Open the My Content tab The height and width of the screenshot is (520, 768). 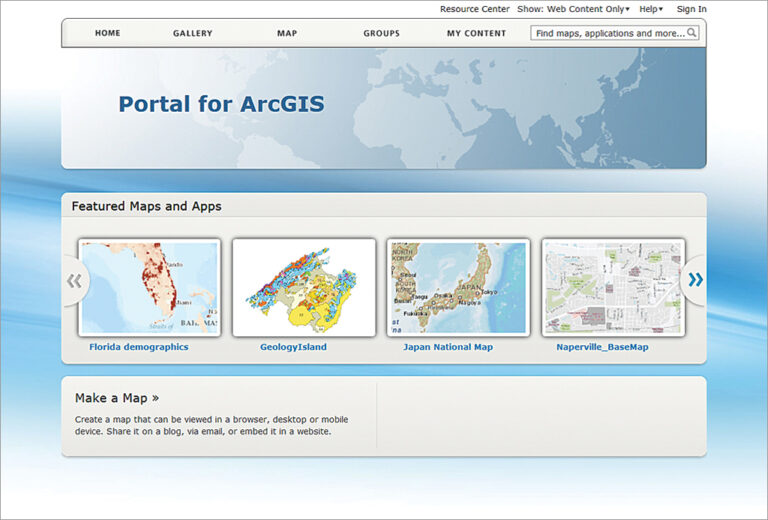[476, 33]
